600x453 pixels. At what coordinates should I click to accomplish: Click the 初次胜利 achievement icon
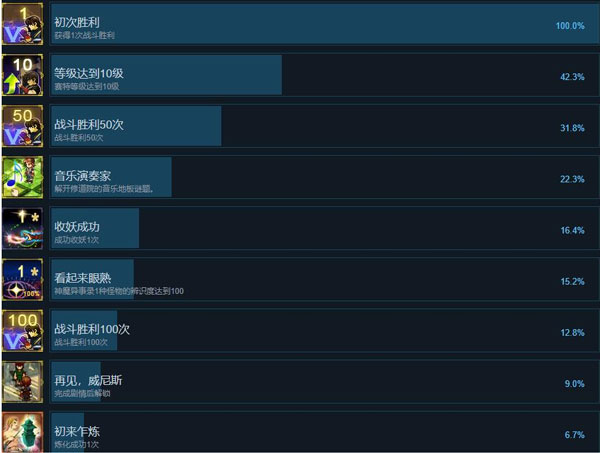[x=22, y=24]
